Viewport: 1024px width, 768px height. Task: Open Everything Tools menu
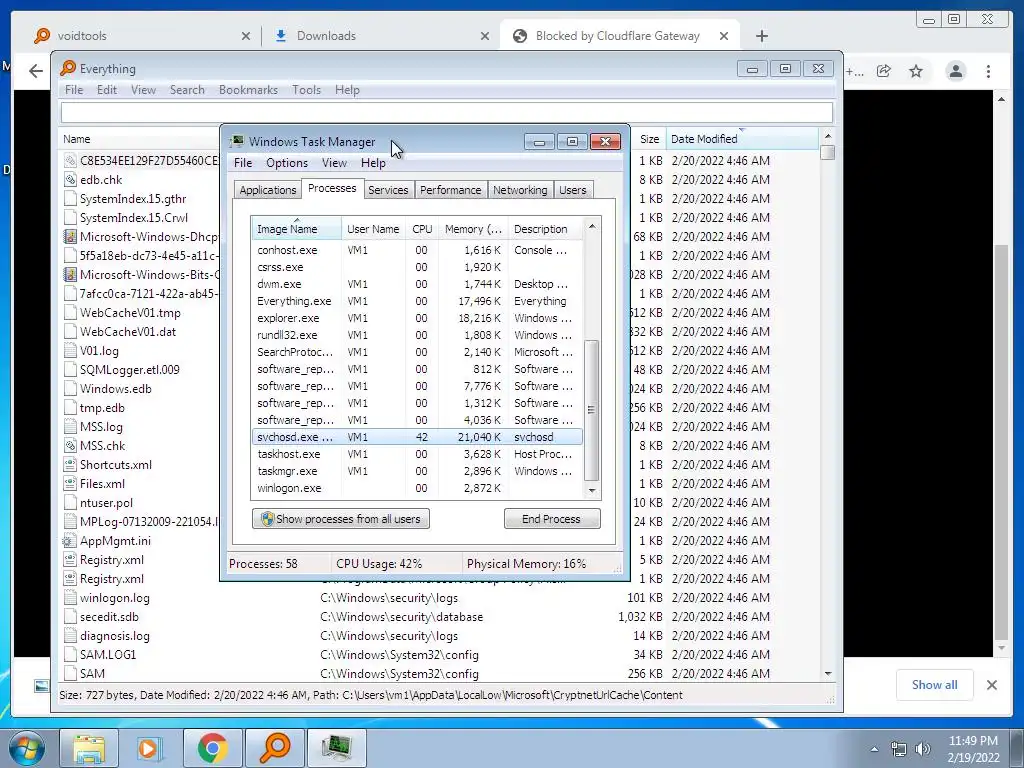(306, 89)
